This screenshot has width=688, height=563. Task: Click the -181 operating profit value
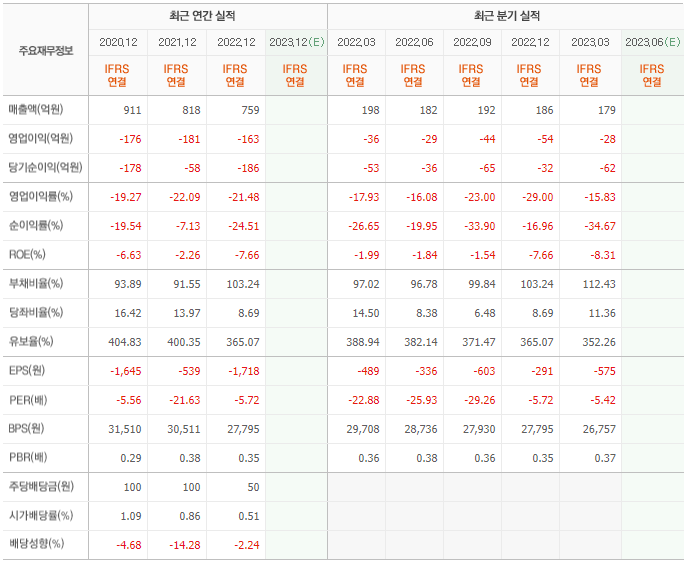(189, 139)
